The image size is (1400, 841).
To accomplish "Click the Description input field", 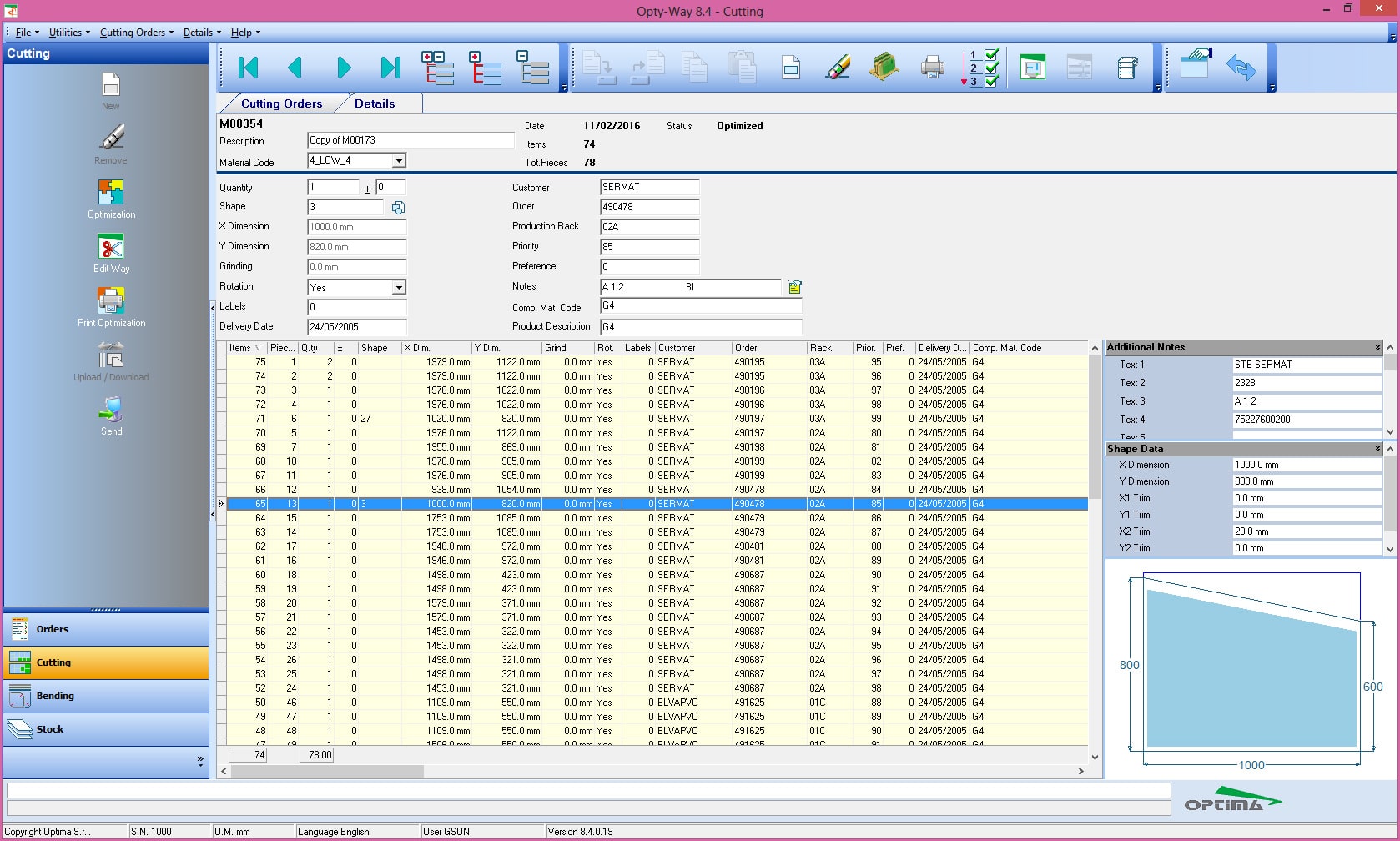I will [x=410, y=140].
